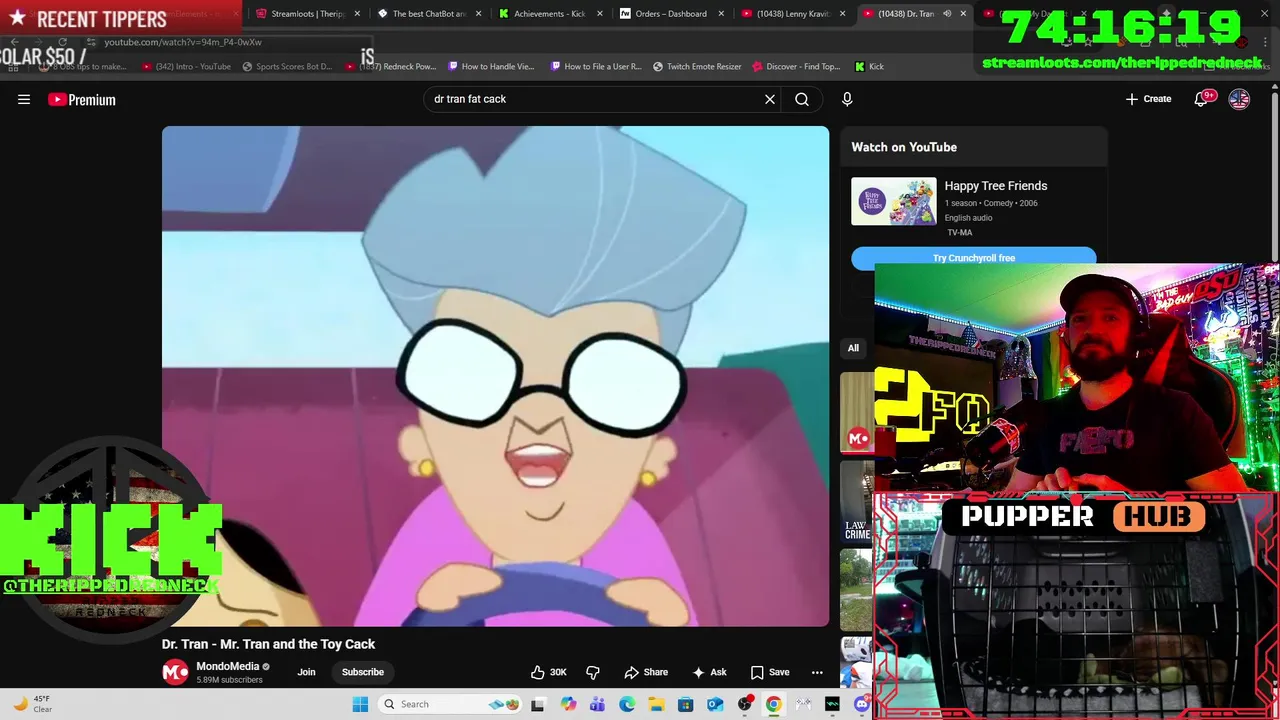1280x720 pixels.
Task: Subscribe to MondoMedia
Action: coord(363,672)
